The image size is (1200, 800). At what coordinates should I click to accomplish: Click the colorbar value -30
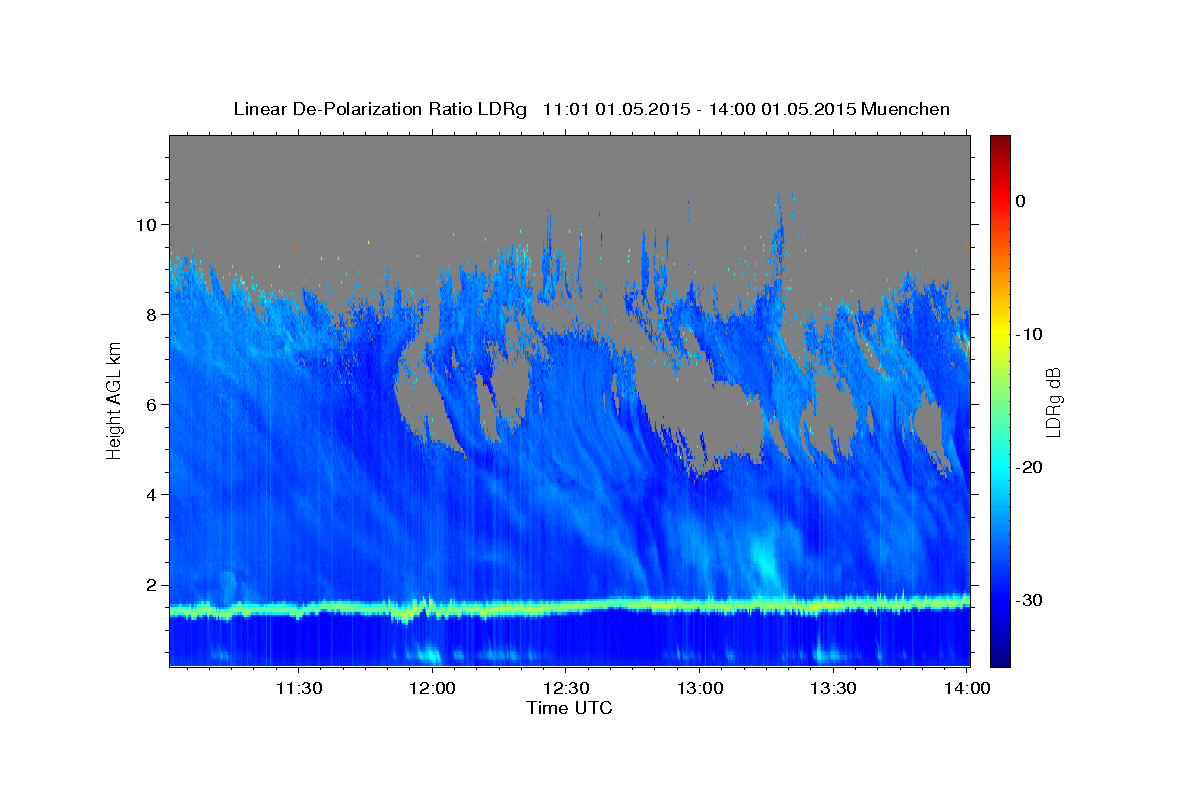(1030, 600)
